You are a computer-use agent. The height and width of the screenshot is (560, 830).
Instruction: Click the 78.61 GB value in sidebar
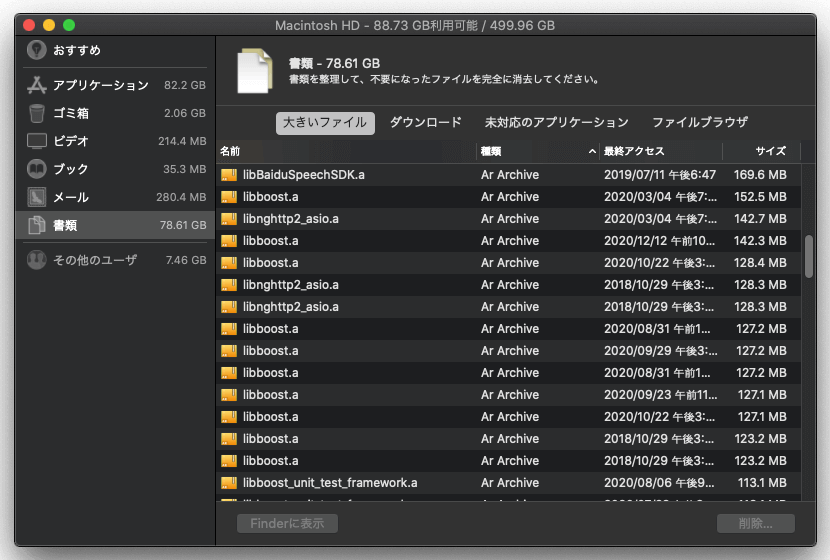click(183, 225)
